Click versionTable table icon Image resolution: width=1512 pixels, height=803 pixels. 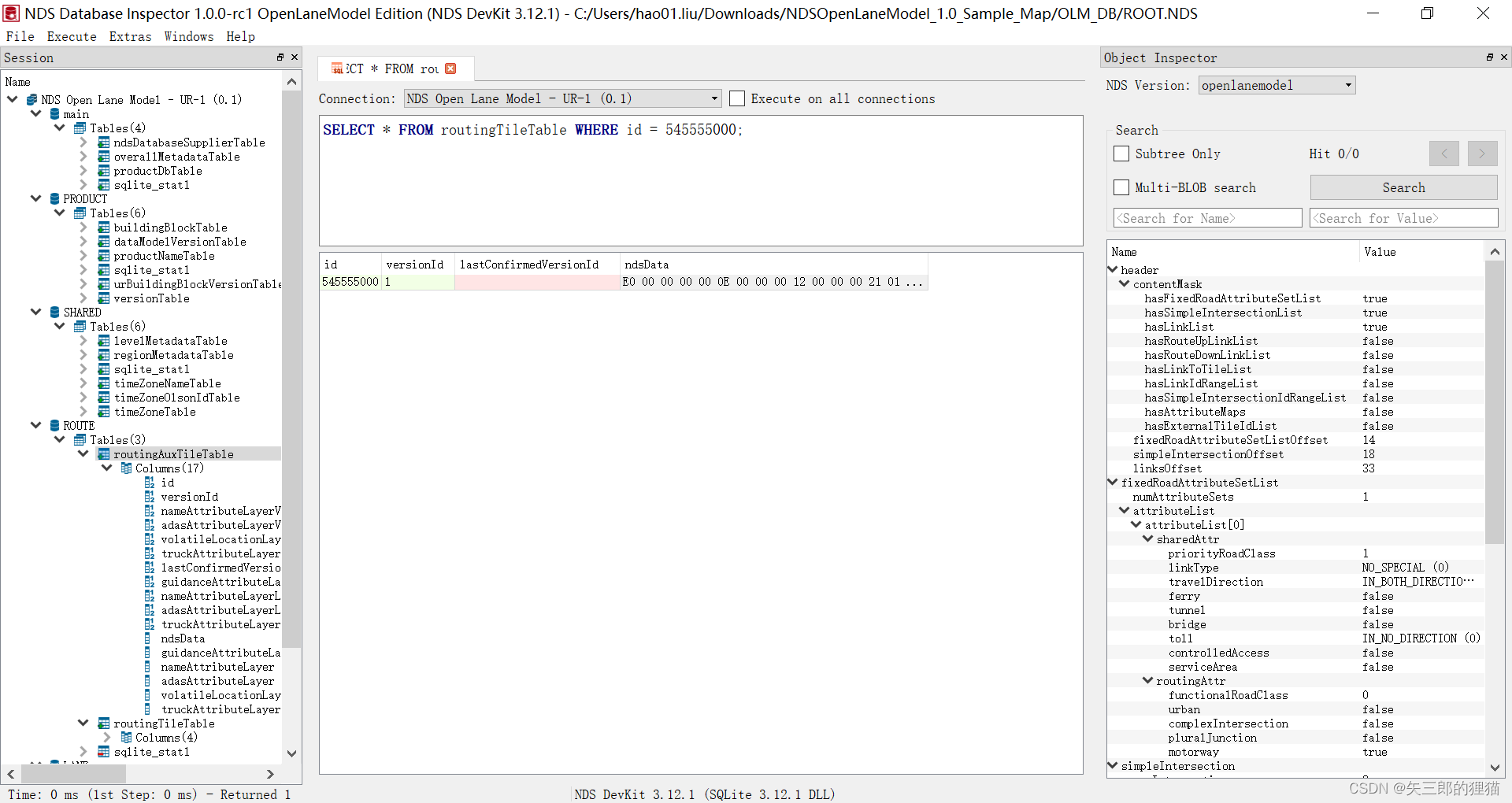point(103,298)
